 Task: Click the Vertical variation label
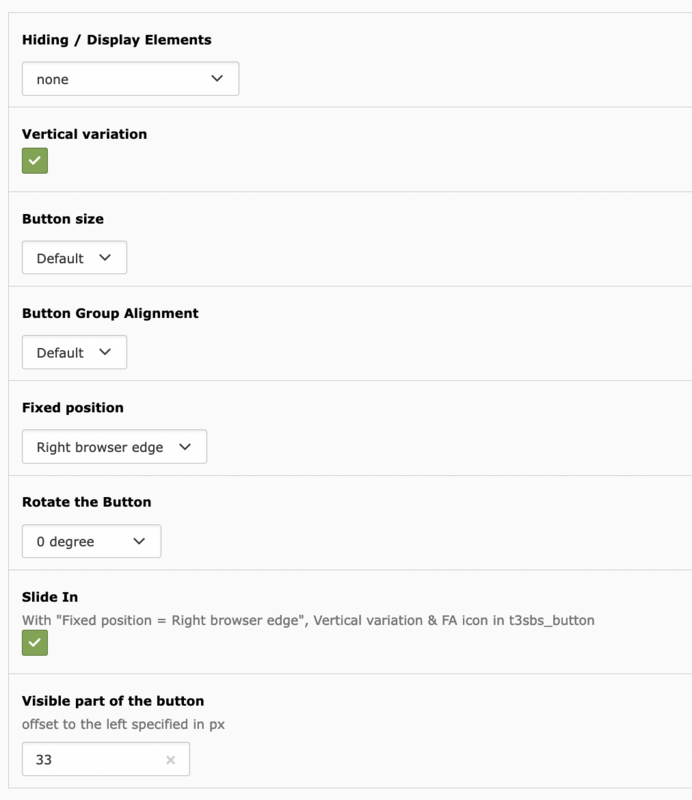(x=84, y=134)
